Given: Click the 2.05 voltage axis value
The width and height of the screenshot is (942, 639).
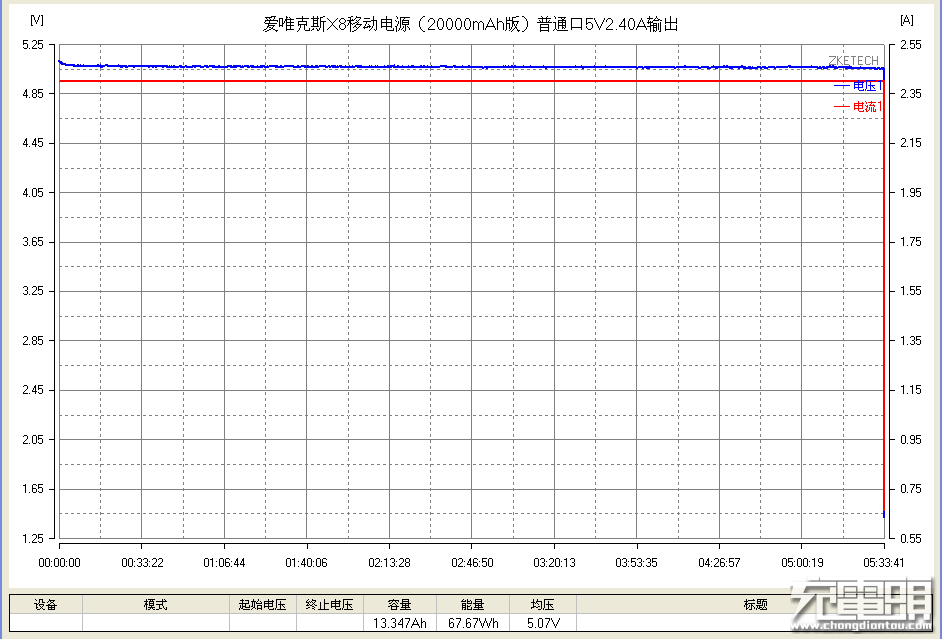Looking at the screenshot, I should coord(33,440).
